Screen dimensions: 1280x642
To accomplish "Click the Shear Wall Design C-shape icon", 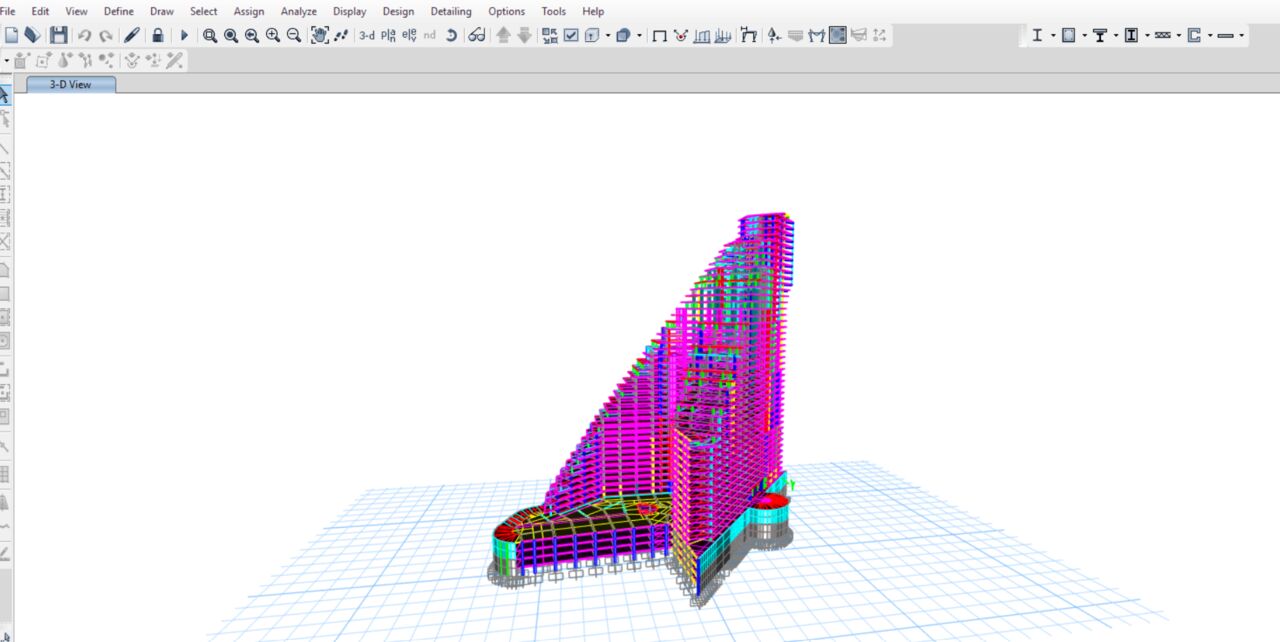I will pyautogui.click(x=1194, y=35).
